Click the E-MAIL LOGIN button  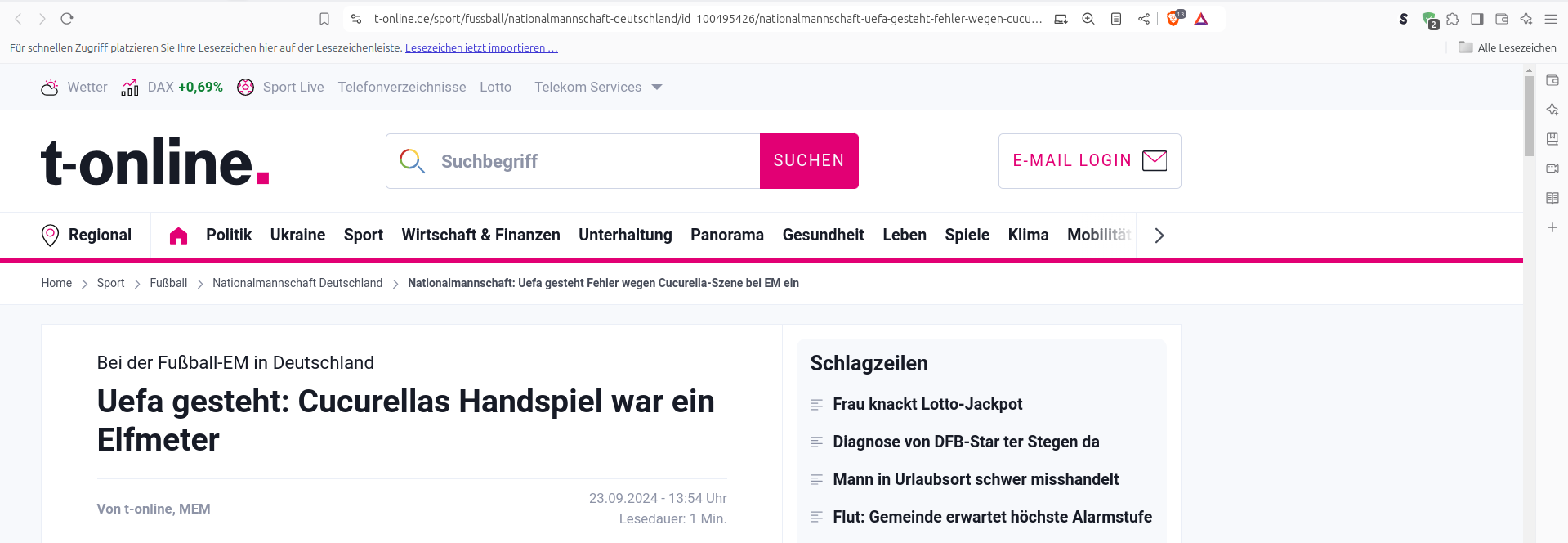[x=1089, y=161]
